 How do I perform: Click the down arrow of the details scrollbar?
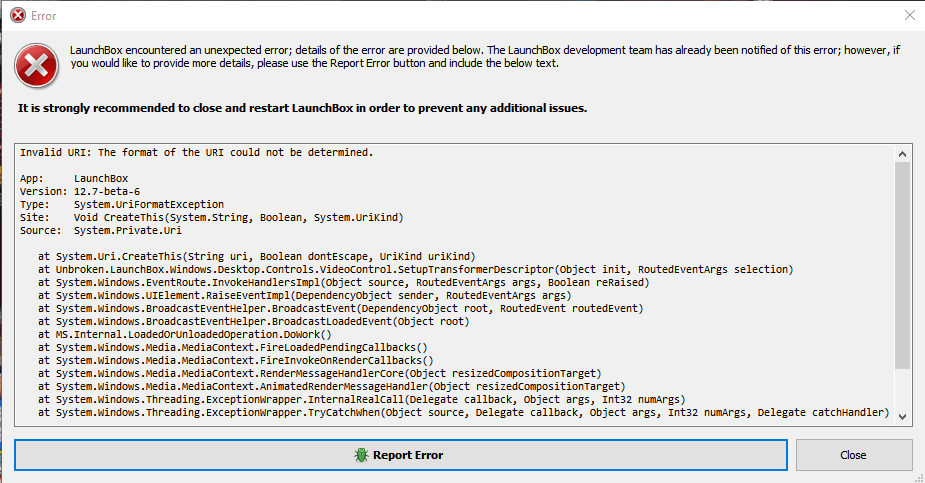point(902,416)
